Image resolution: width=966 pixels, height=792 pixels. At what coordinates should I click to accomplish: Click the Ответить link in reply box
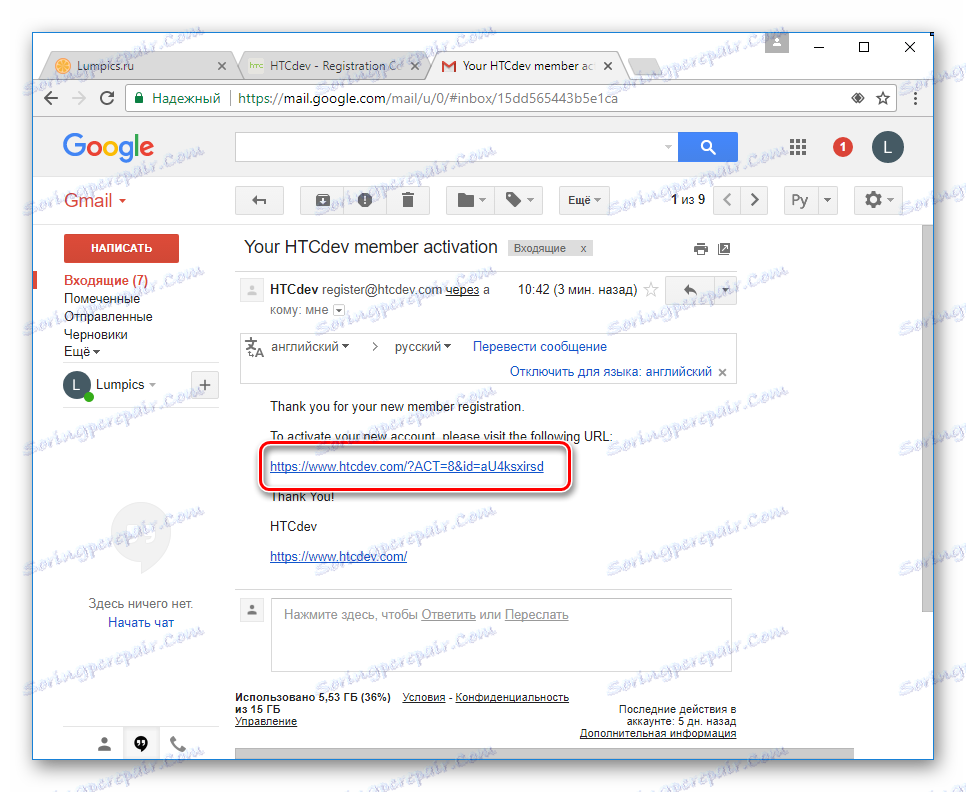[x=448, y=615]
